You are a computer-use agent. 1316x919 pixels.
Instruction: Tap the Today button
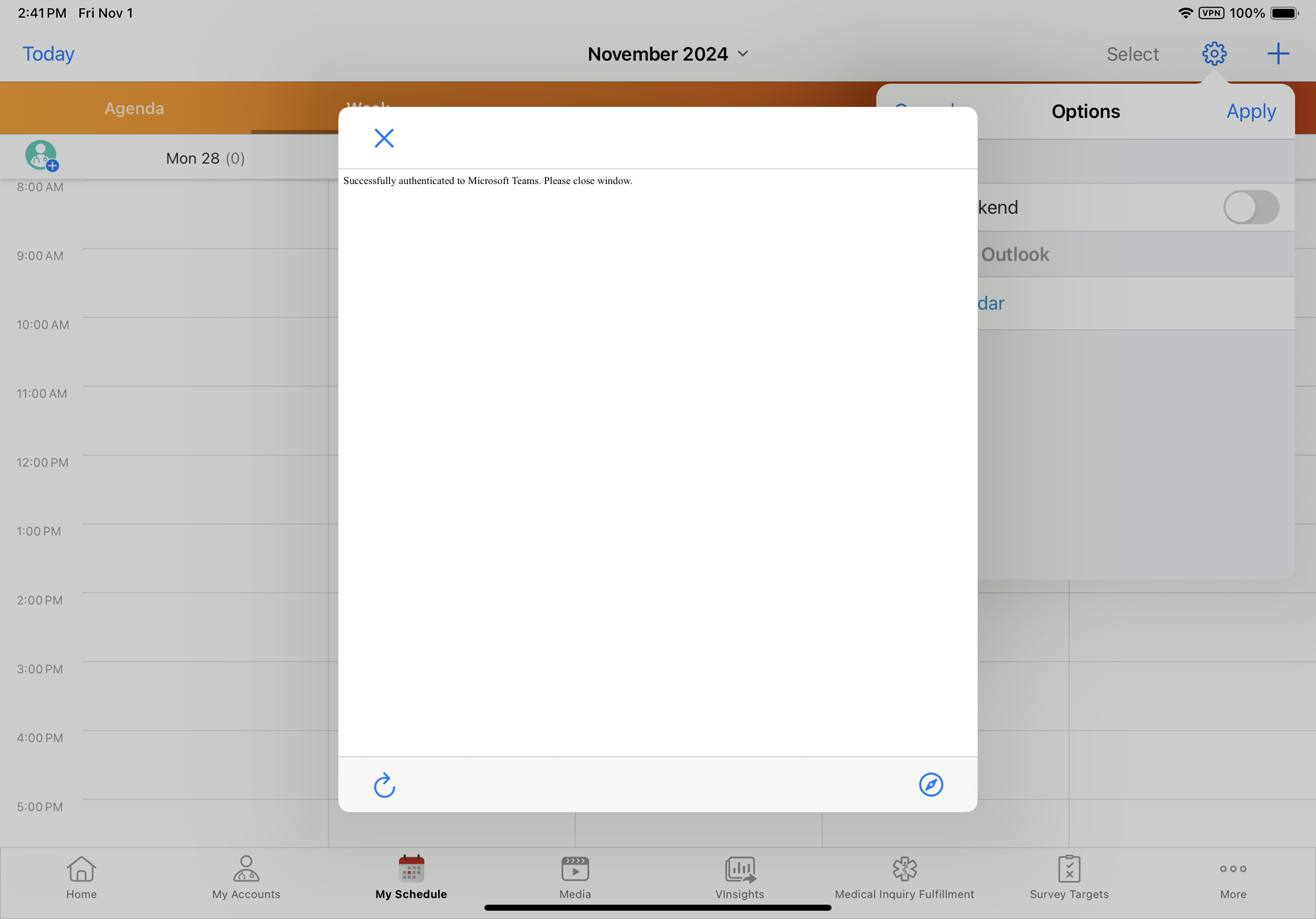[x=48, y=54]
